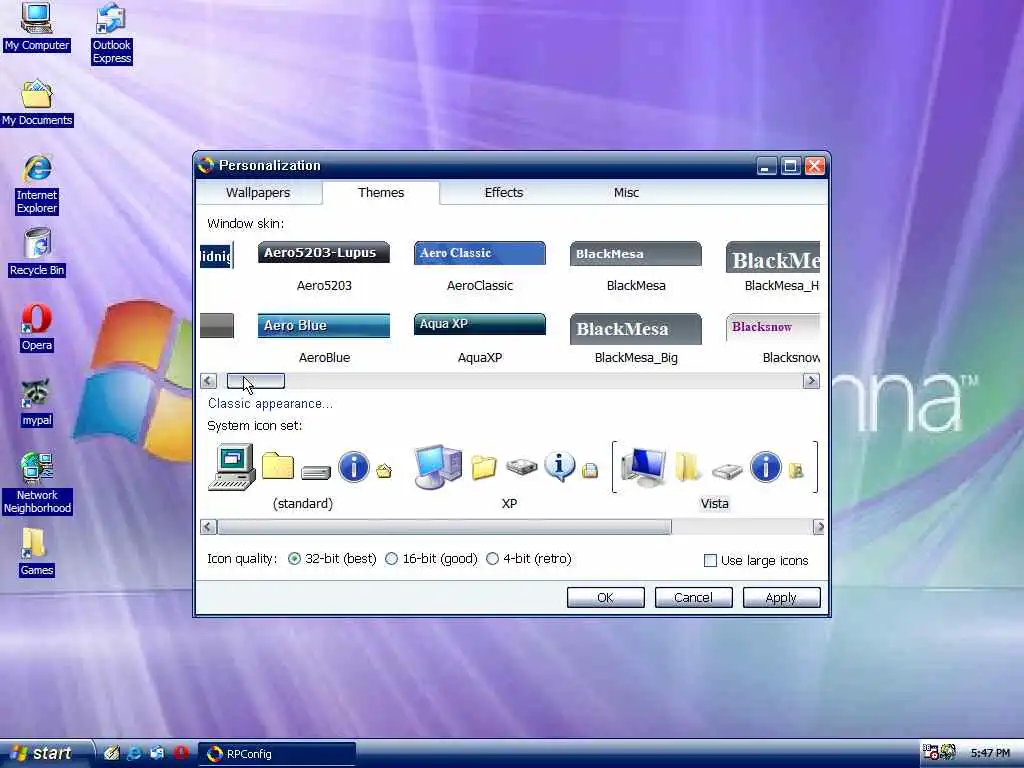Screen dimensions: 1024x768
Task: Launch Opera from quick launch
Action: coord(181,753)
